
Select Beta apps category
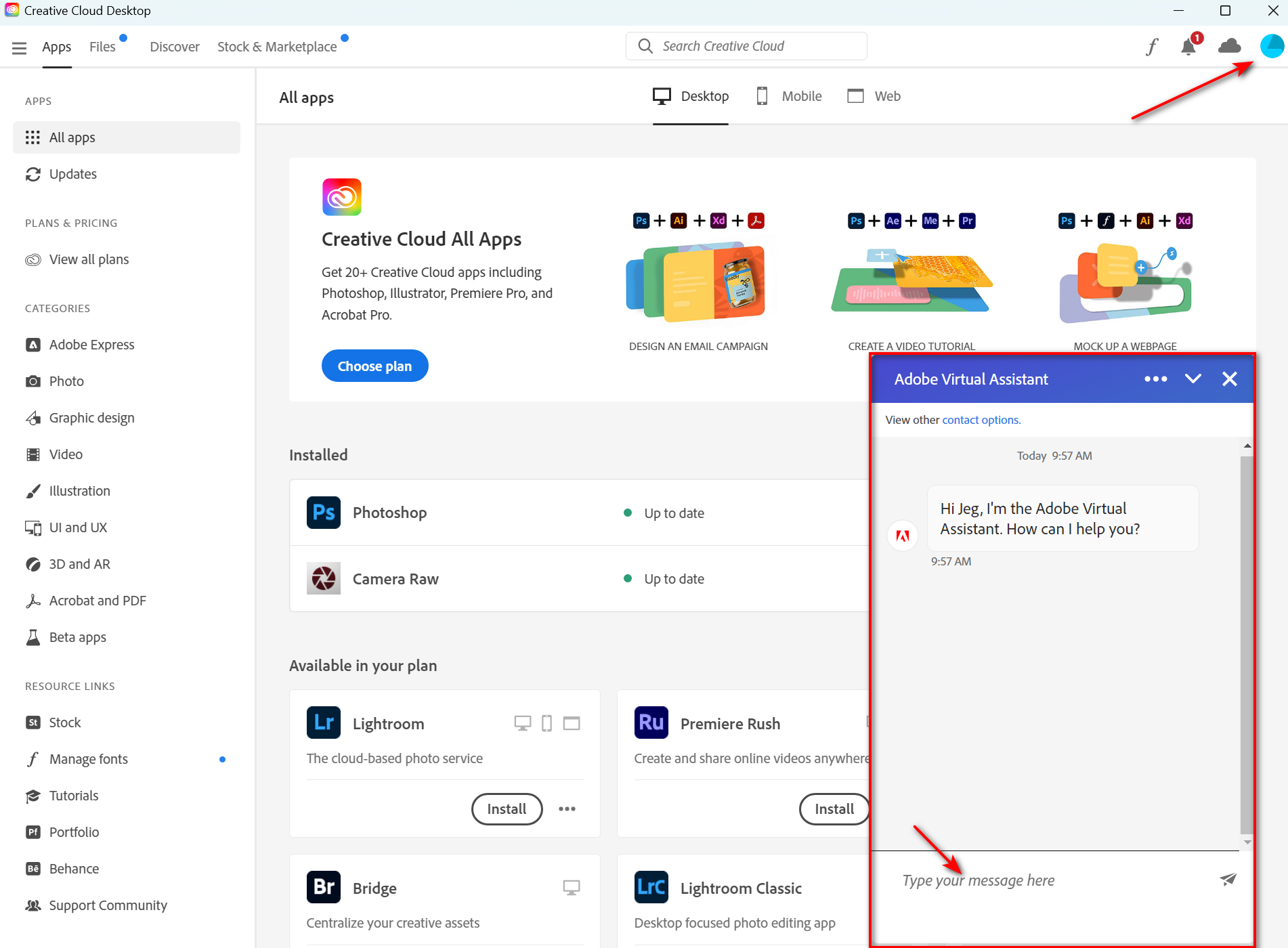[127, 637]
